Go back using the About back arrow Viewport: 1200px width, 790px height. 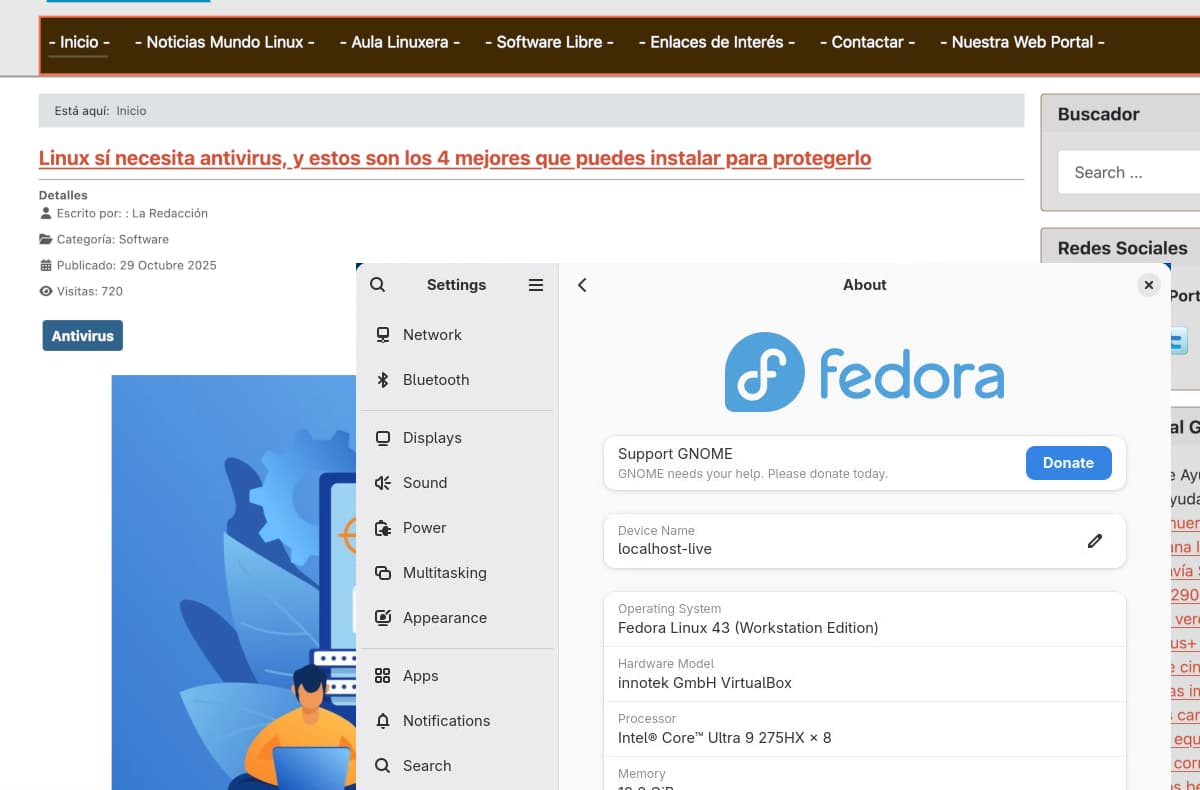[582, 285]
